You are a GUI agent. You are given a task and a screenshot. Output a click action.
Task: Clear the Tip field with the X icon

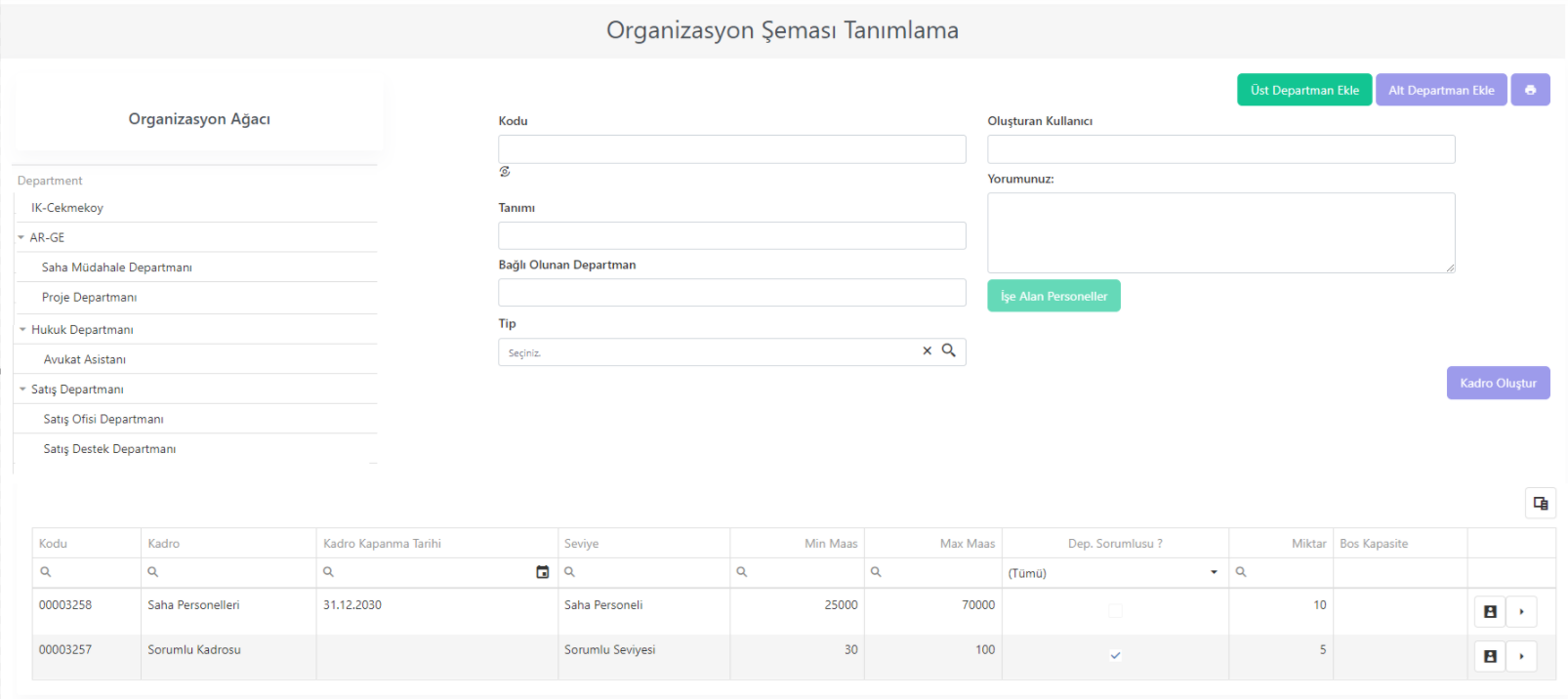pyautogui.click(x=928, y=350)
